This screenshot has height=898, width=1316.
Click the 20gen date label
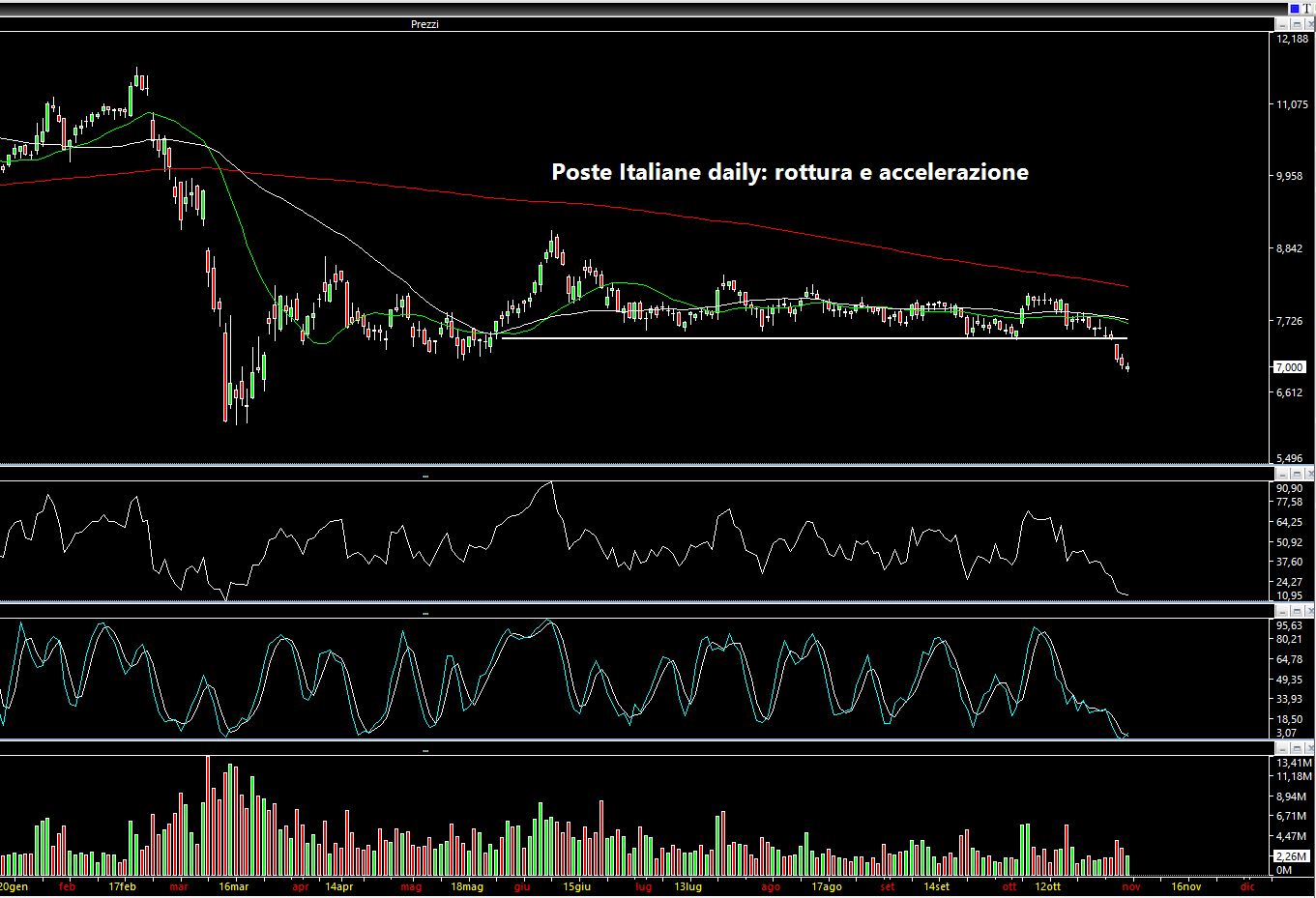[x=14, y=886]
